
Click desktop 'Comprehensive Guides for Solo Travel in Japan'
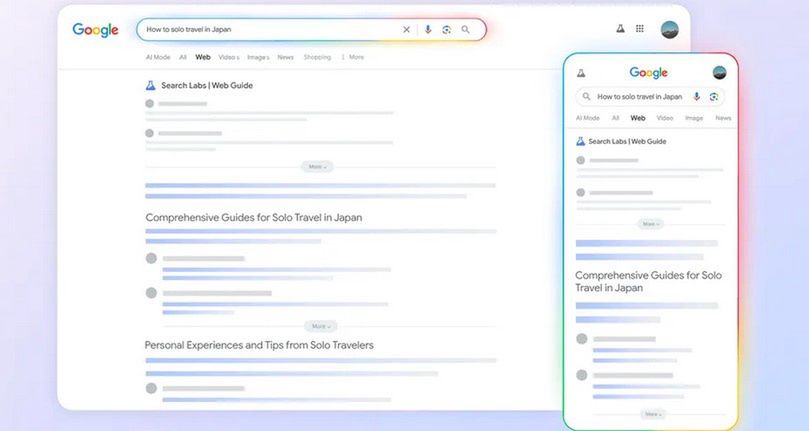coord(254,218)
